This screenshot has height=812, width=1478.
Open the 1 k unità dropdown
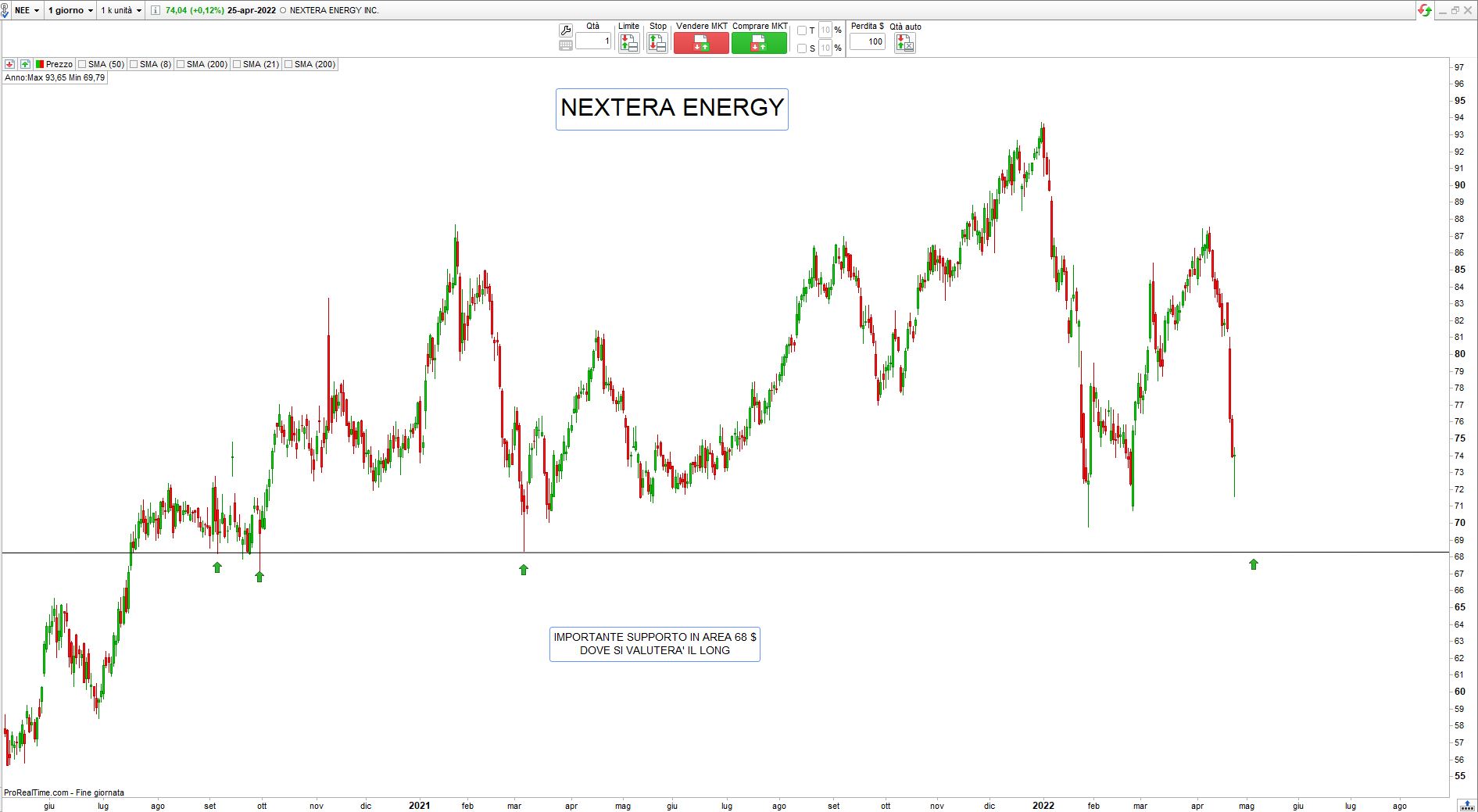coord(121,10)
